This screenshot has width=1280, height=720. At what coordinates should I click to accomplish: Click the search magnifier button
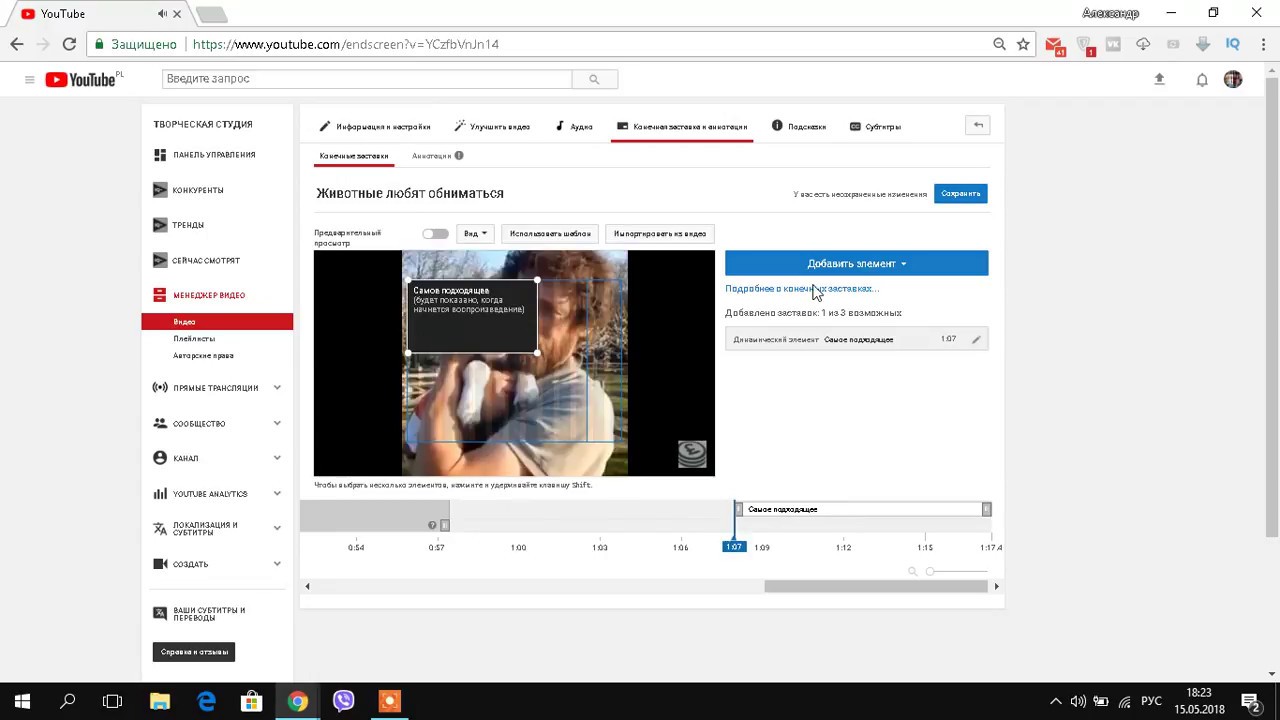point(594,79)
